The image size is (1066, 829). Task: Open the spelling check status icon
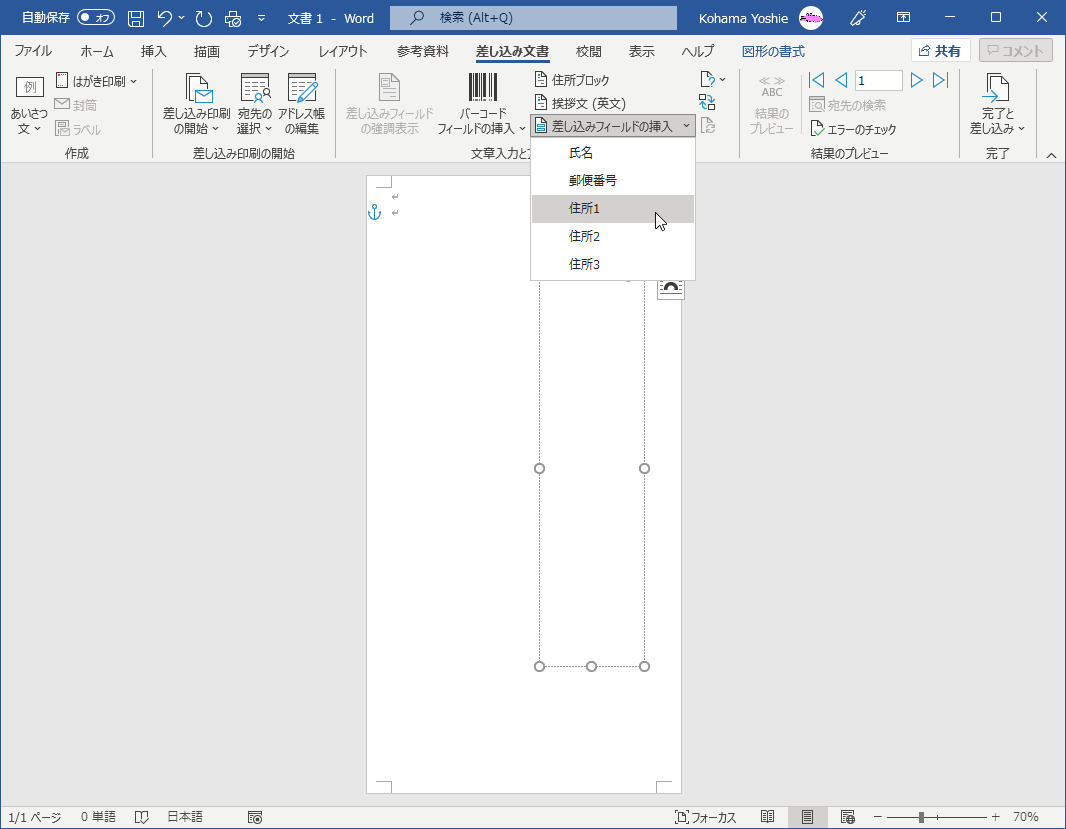tap(141, 817)
